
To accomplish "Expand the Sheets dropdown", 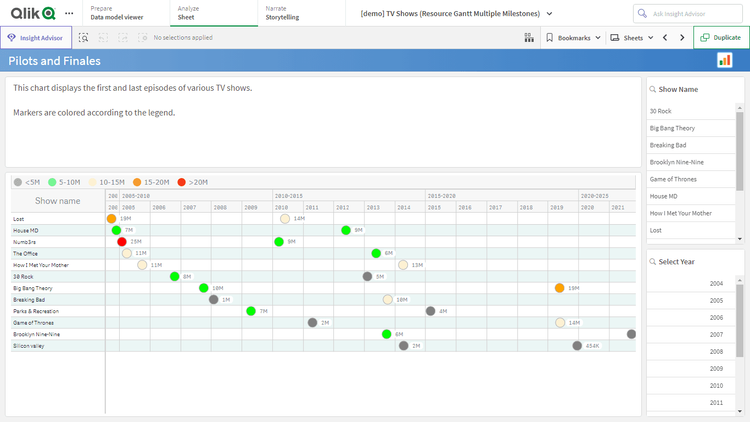I will coord(632,37).
